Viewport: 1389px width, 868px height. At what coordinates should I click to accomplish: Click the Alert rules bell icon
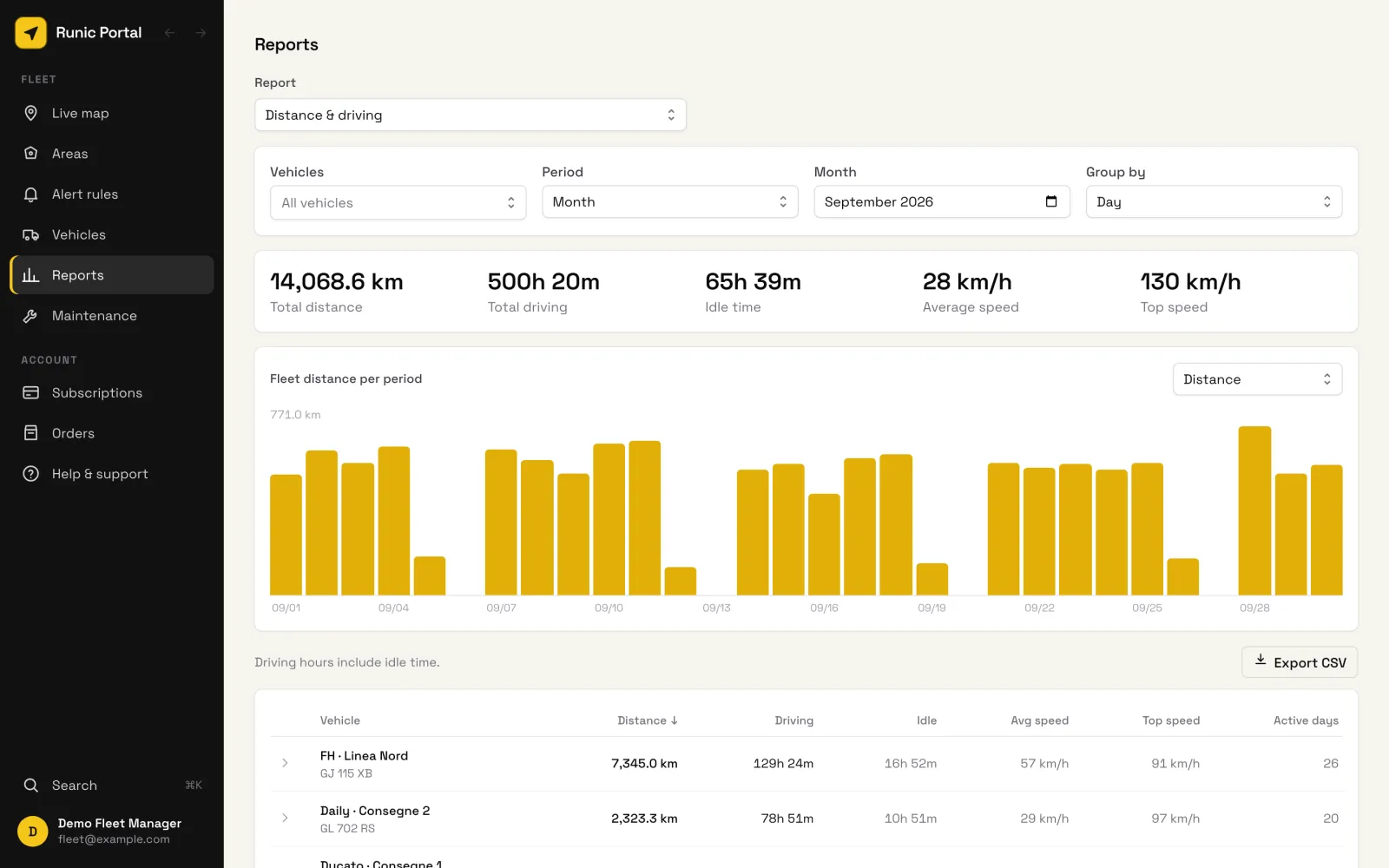(x=31, y=194)
